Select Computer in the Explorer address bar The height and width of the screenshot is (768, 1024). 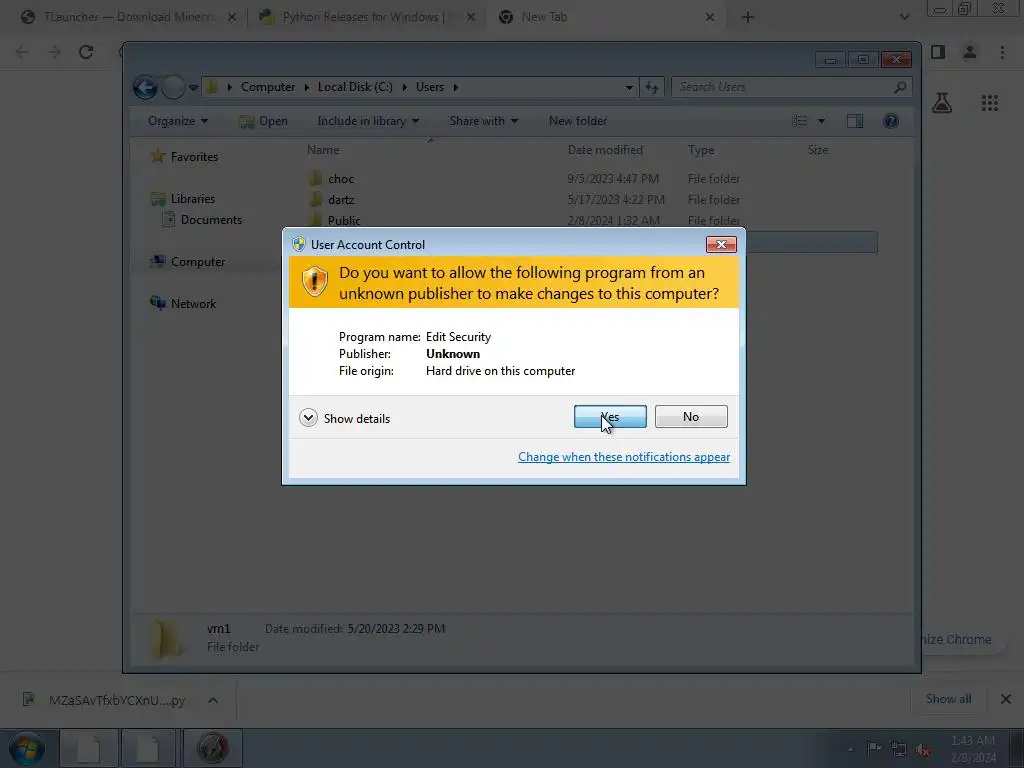pyautogui.click(x=268, y=87)
